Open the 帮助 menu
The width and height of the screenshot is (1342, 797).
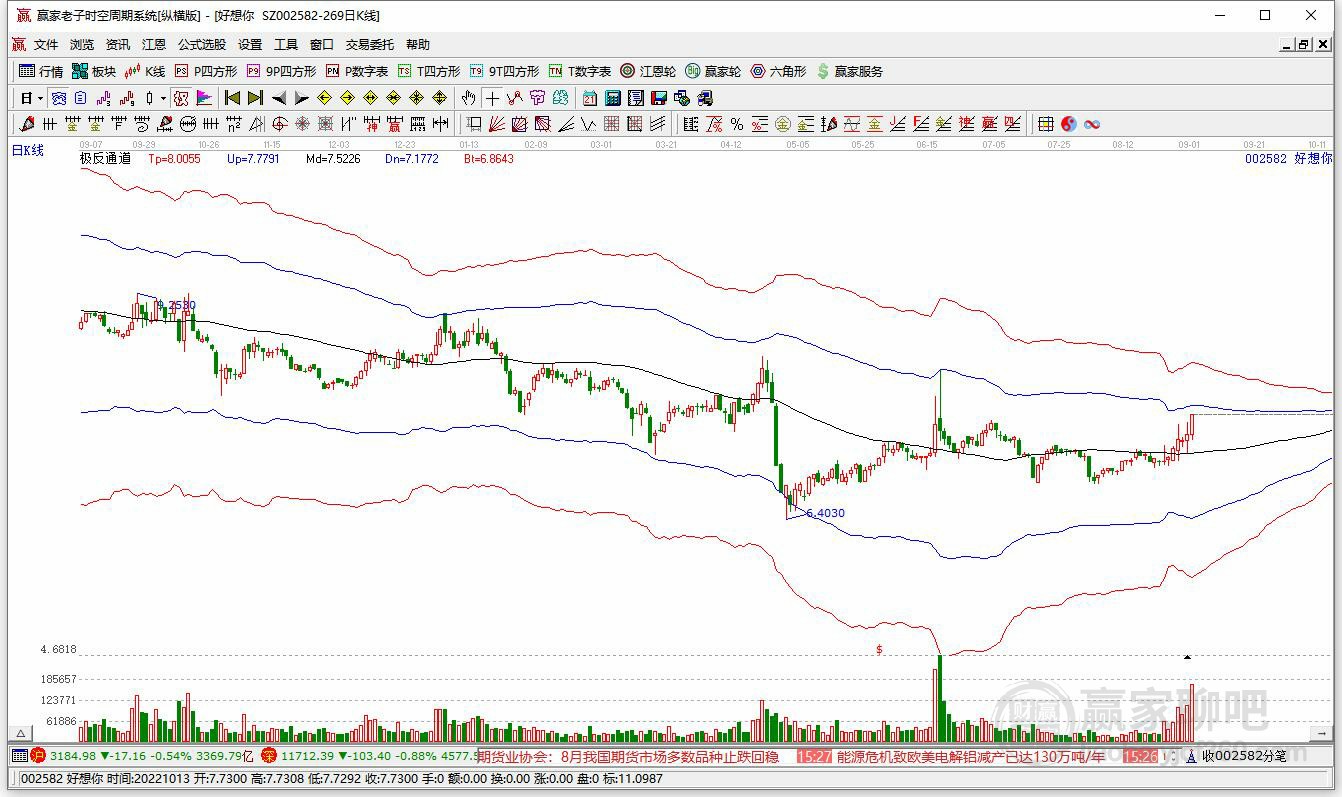point(418,45)
